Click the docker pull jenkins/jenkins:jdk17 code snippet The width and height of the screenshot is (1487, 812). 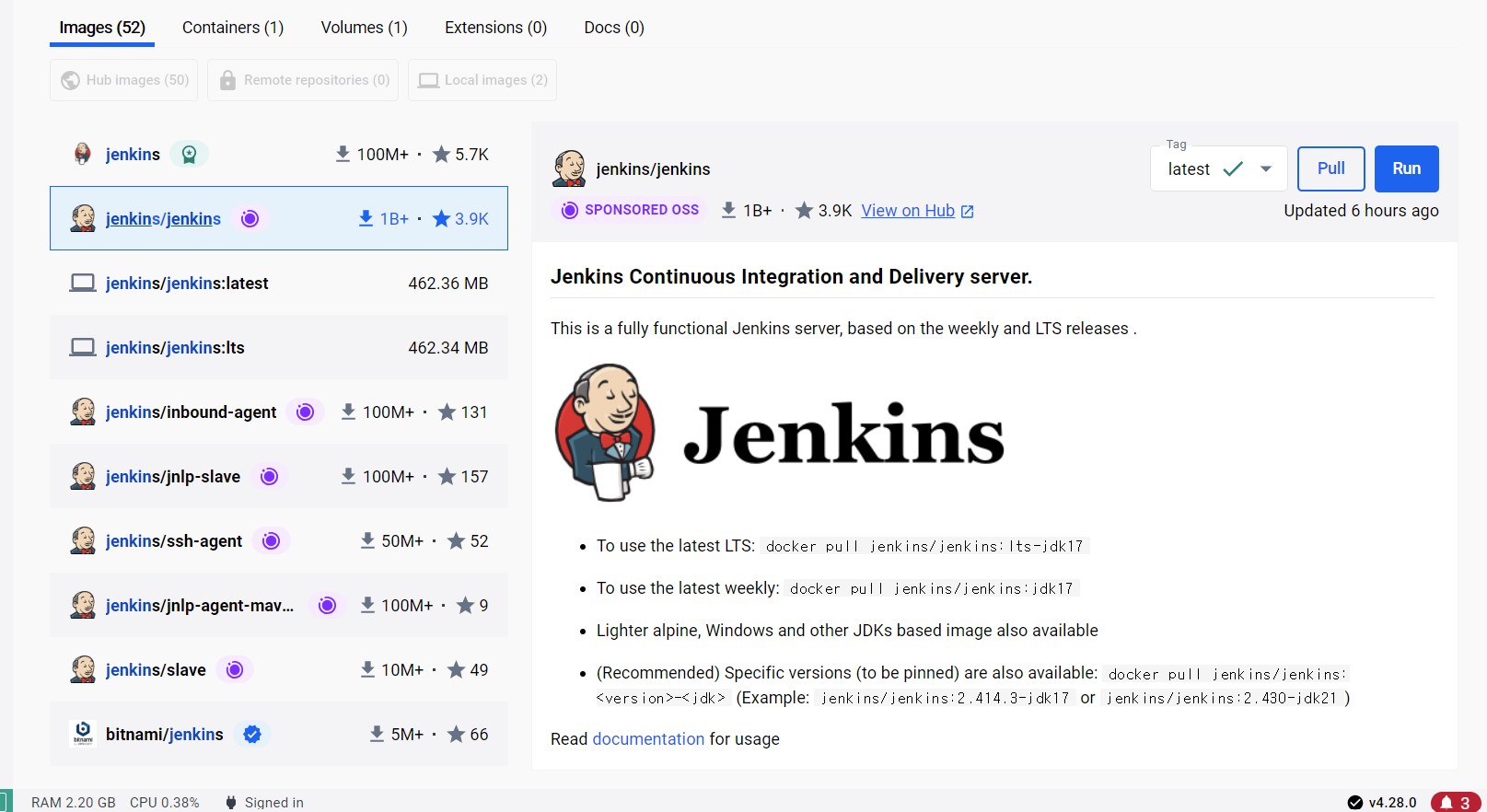coord(932,588)
